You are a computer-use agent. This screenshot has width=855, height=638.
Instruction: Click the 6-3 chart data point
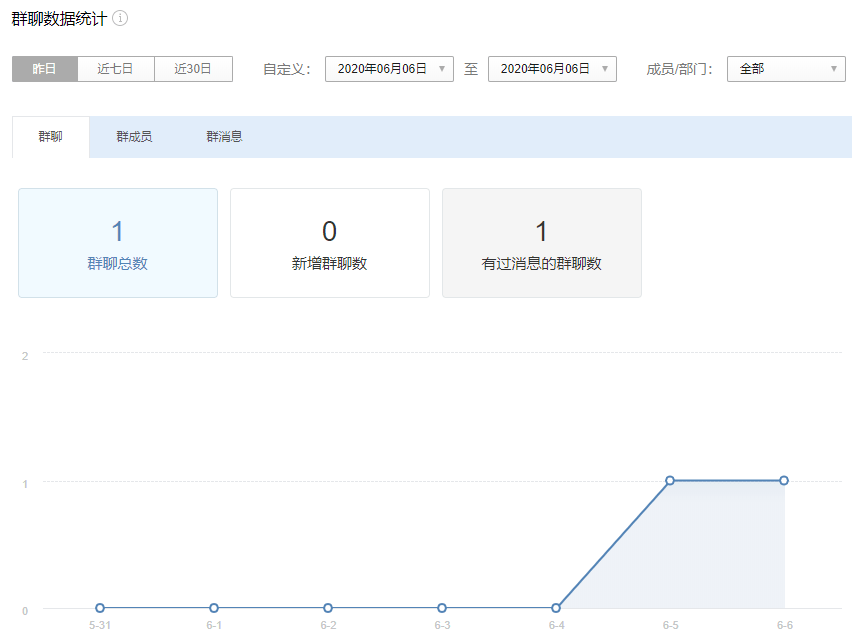(x=442, y=608)
